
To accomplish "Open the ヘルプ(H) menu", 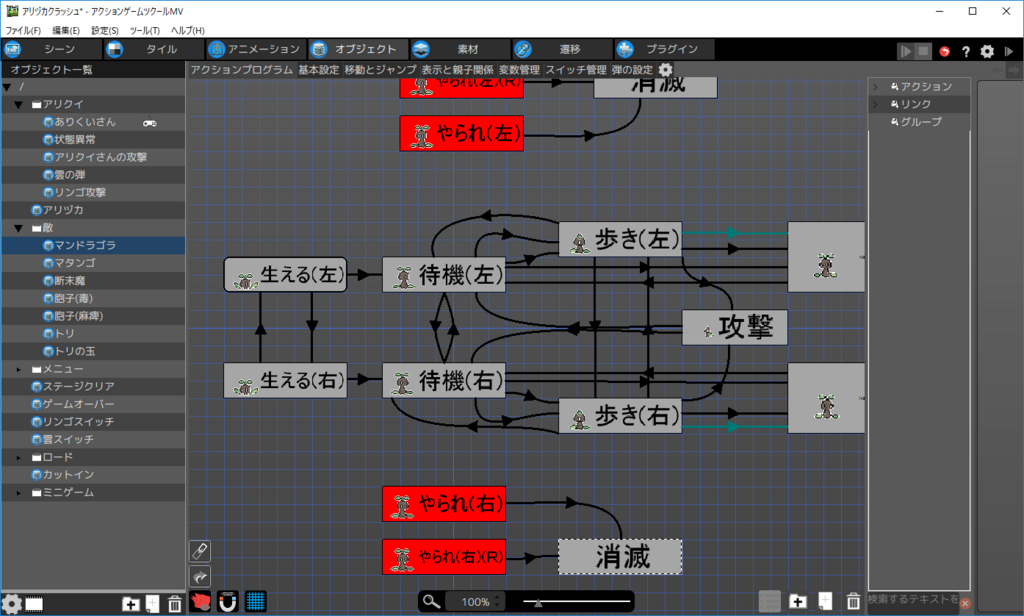I will point(187,30).
